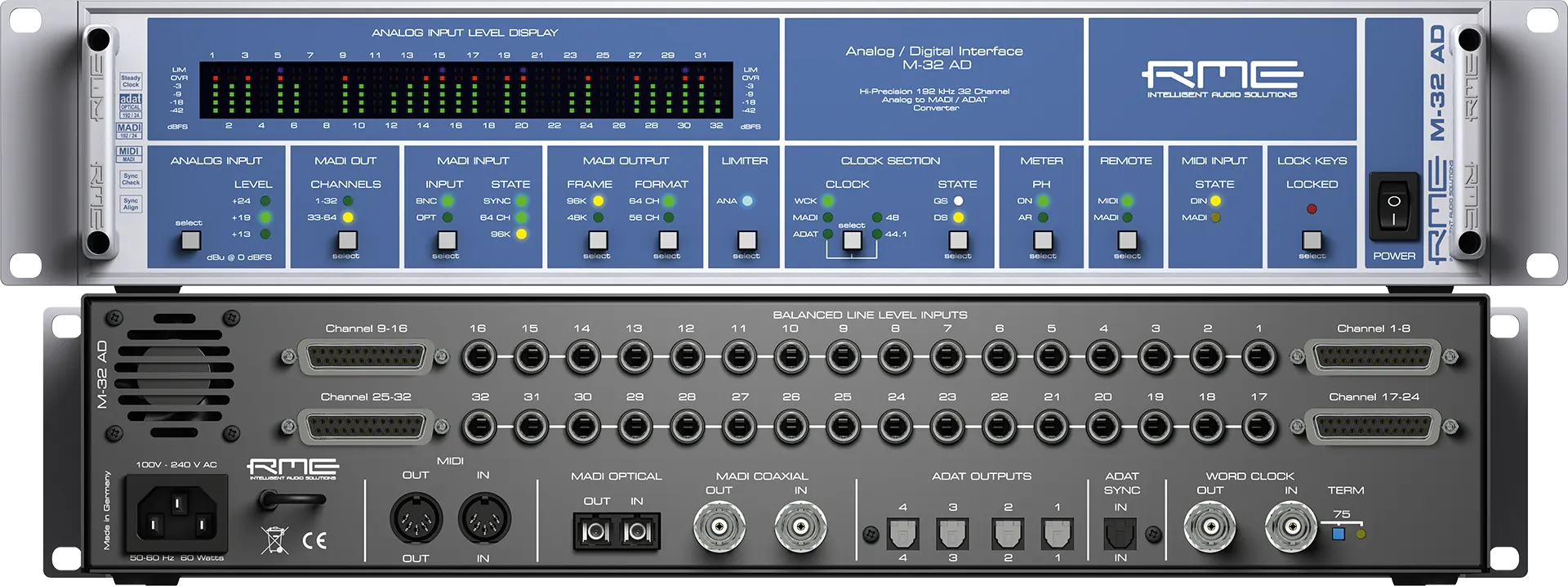Viewport: 1568px width, 586px height.
Task: Click the rear MIDI IN DIN socket
Action: [484, 519]
